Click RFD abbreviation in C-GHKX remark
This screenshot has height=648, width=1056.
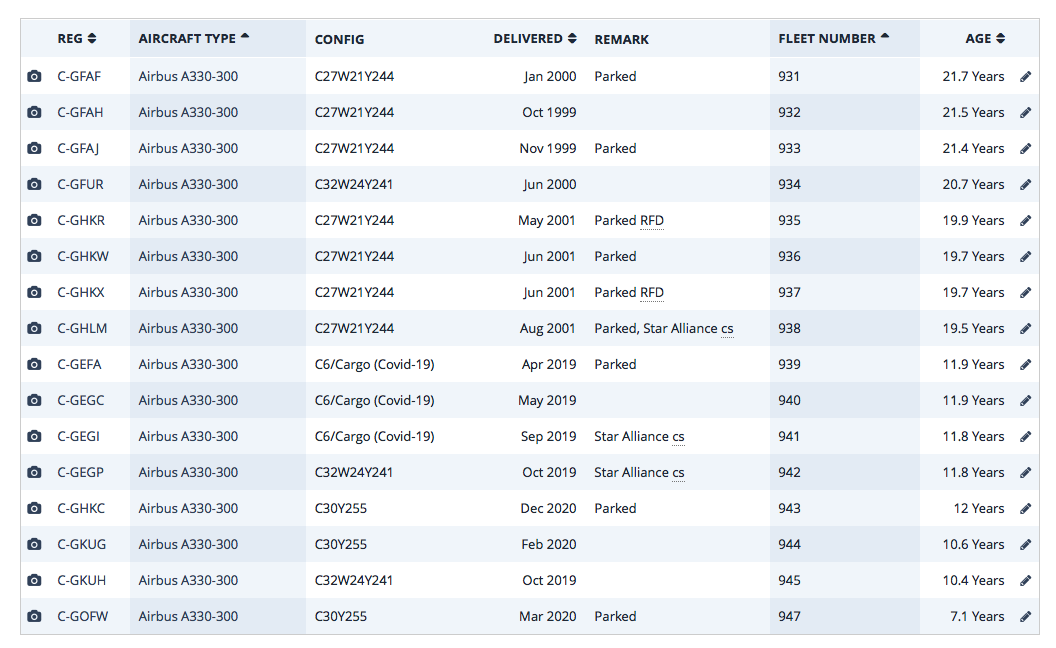coord(652,293)
